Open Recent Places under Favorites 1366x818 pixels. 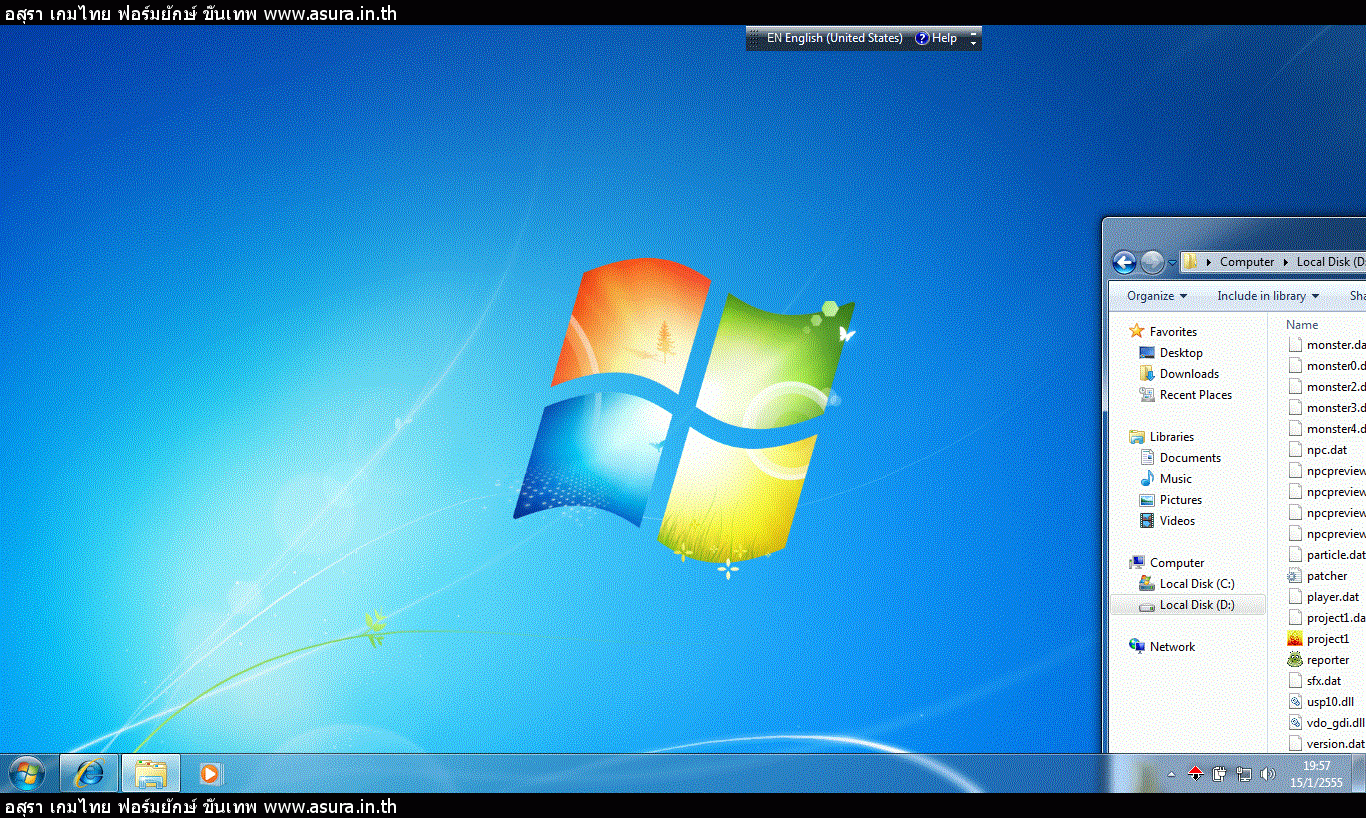click(1195, 395)
